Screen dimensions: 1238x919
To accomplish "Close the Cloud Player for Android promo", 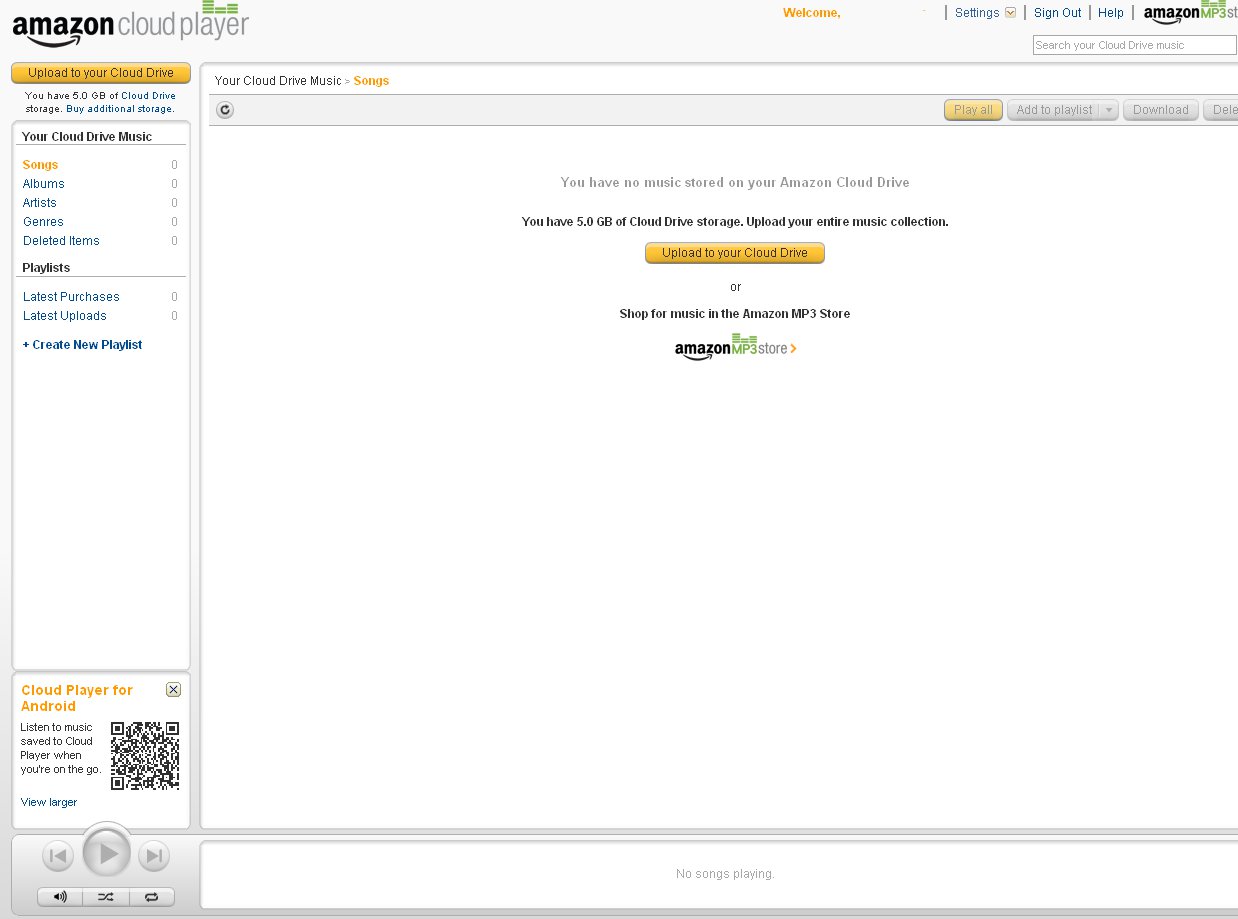I will click(x=173, y=690).
